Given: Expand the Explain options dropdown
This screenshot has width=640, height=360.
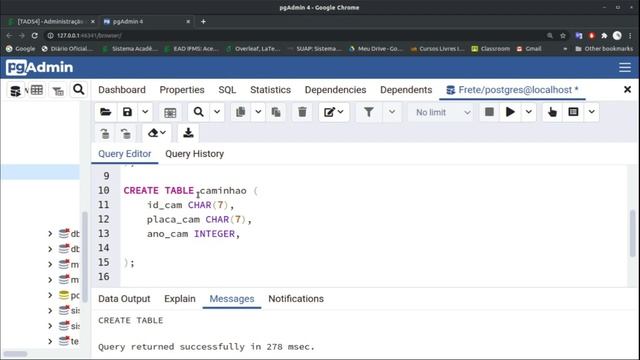Looking at the screenshot, I should click(x=591, y=112).
